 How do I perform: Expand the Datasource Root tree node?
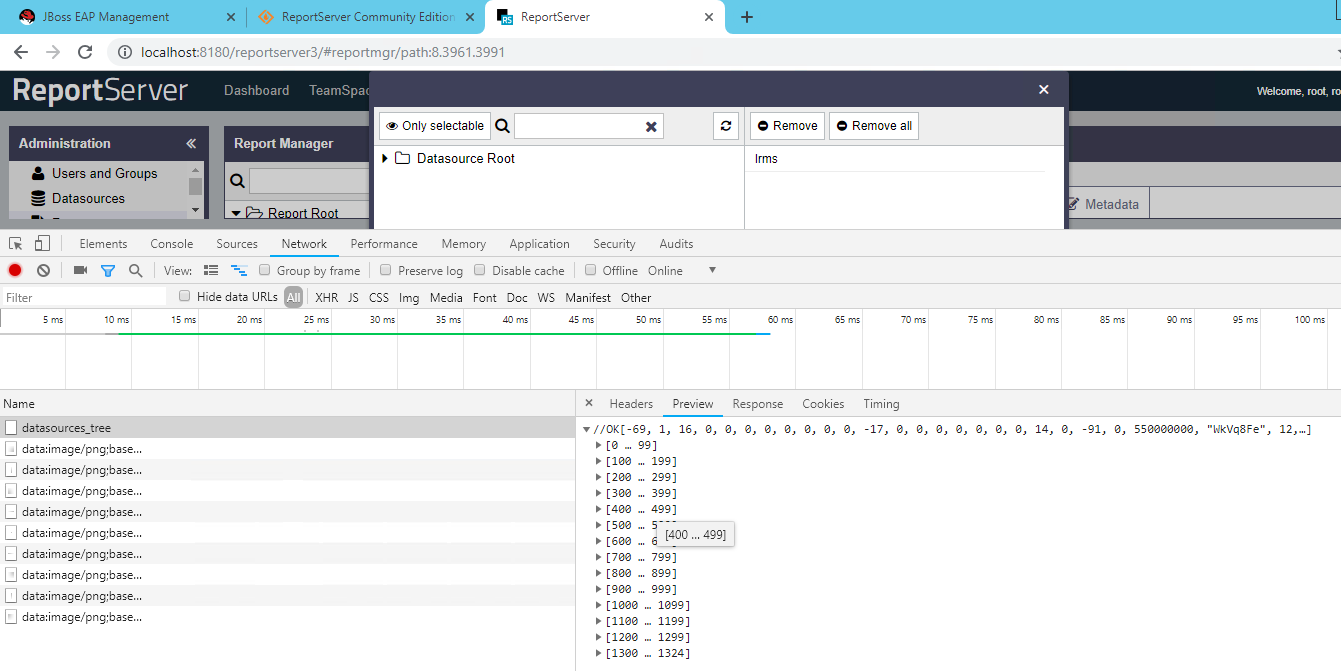tap(385, 158)
